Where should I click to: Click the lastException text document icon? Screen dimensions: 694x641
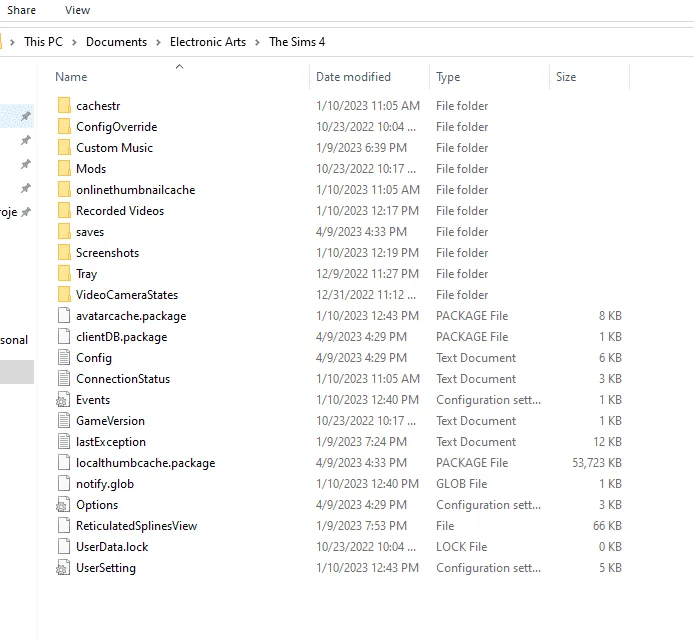pos(64,442)
